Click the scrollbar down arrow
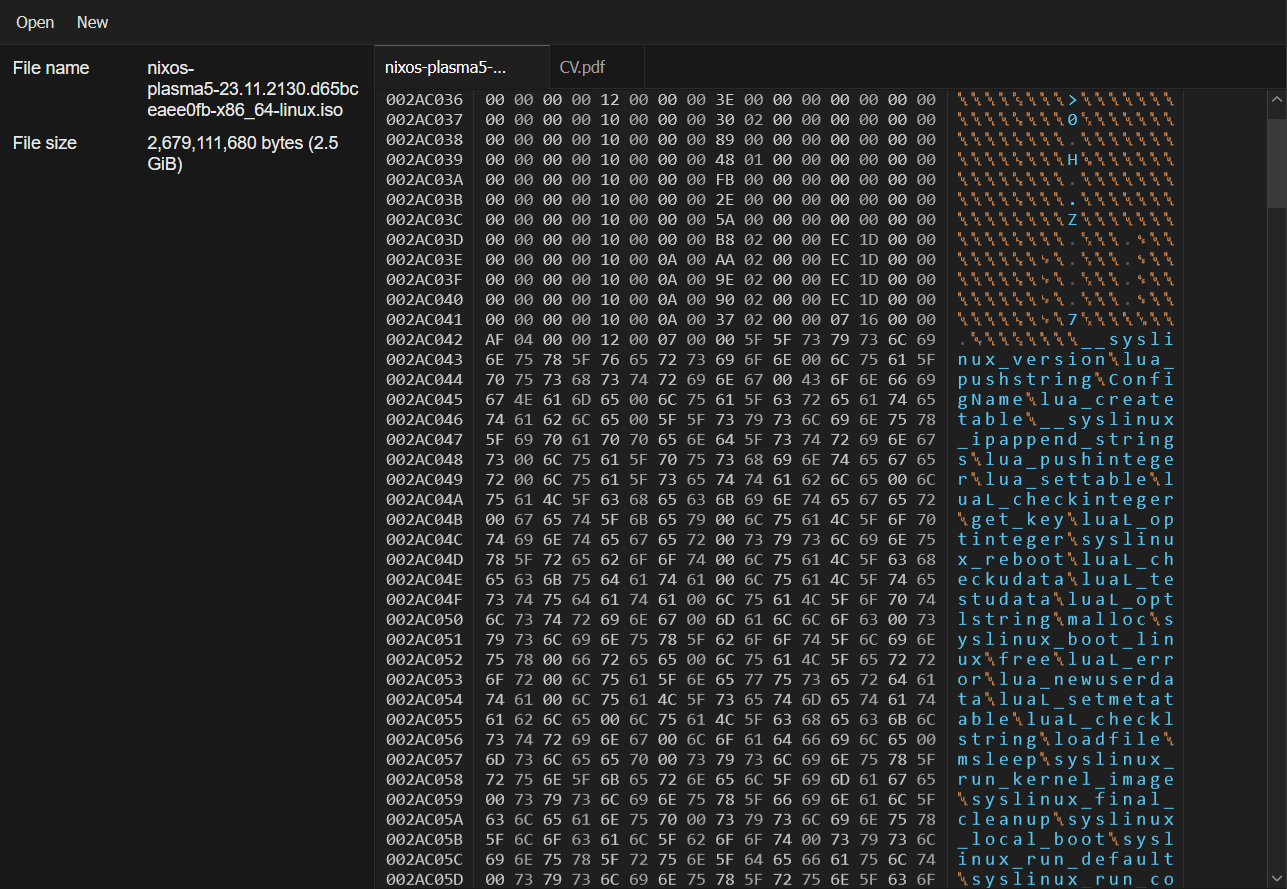This screenshot has width=1287, height=889. coord(1276,879)
